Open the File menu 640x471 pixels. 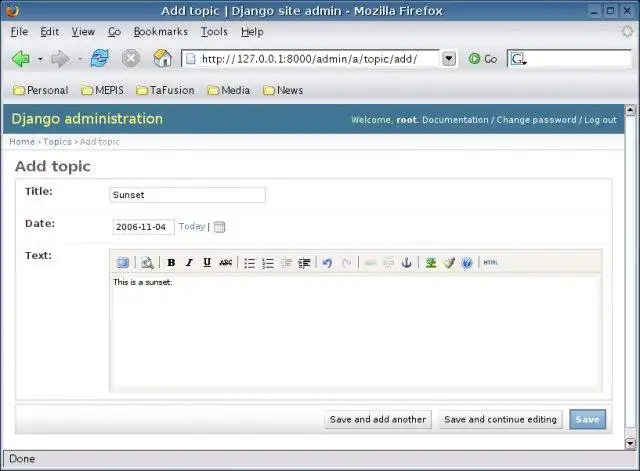(x=19, y=31)
